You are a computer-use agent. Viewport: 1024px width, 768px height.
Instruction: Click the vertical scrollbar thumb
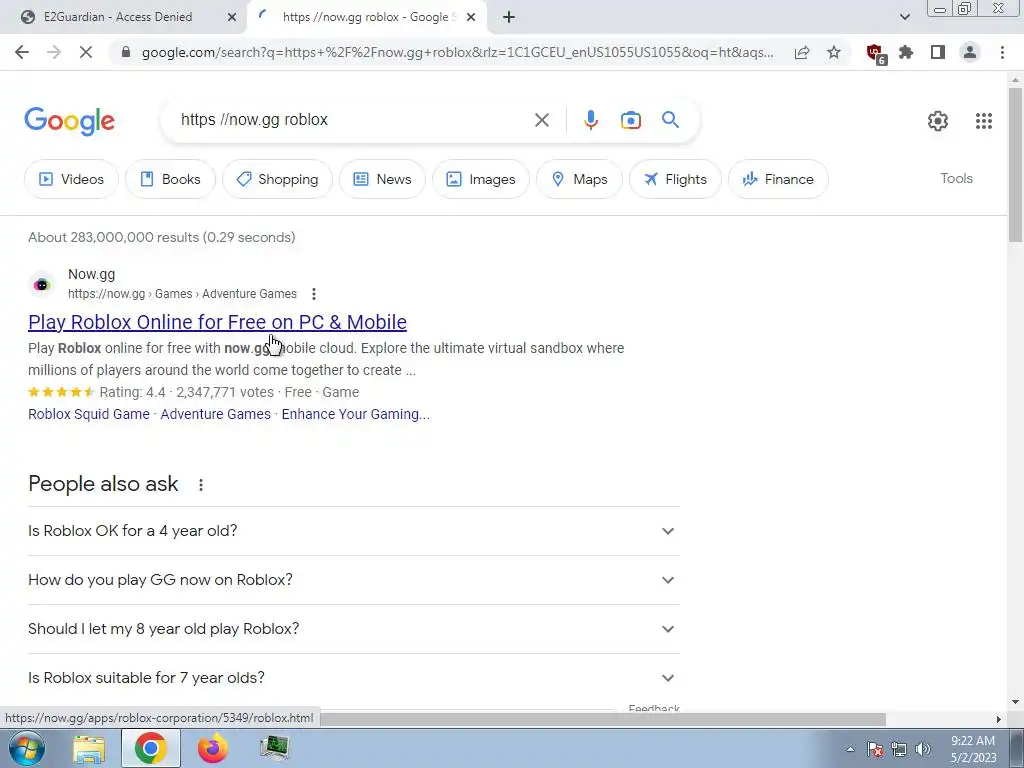point(1015,163)
